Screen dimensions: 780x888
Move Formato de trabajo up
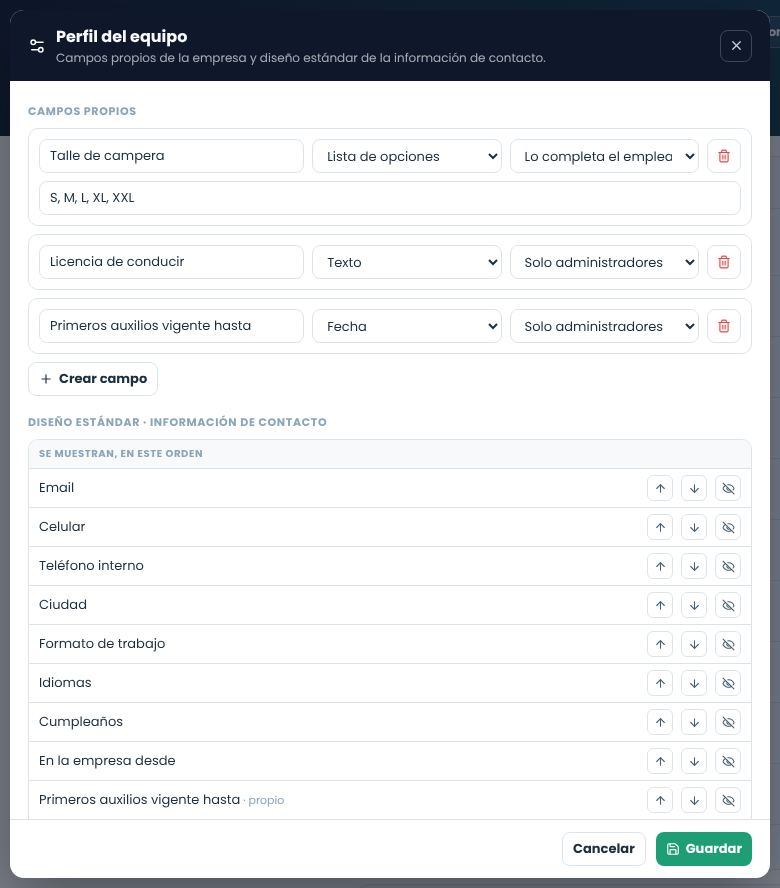click(x=660, y=644)
